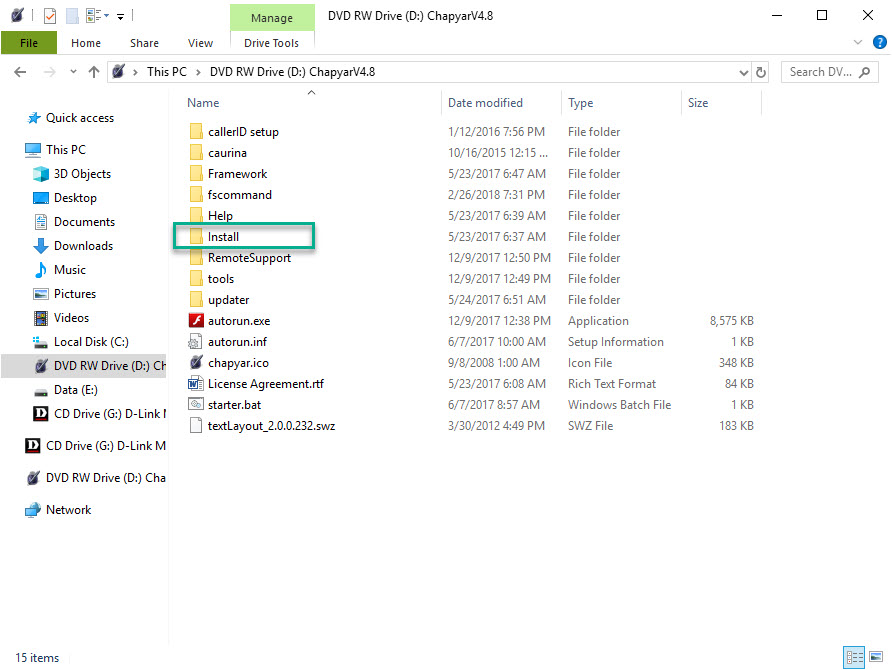Select the Framework folder icon

(196, 173)
